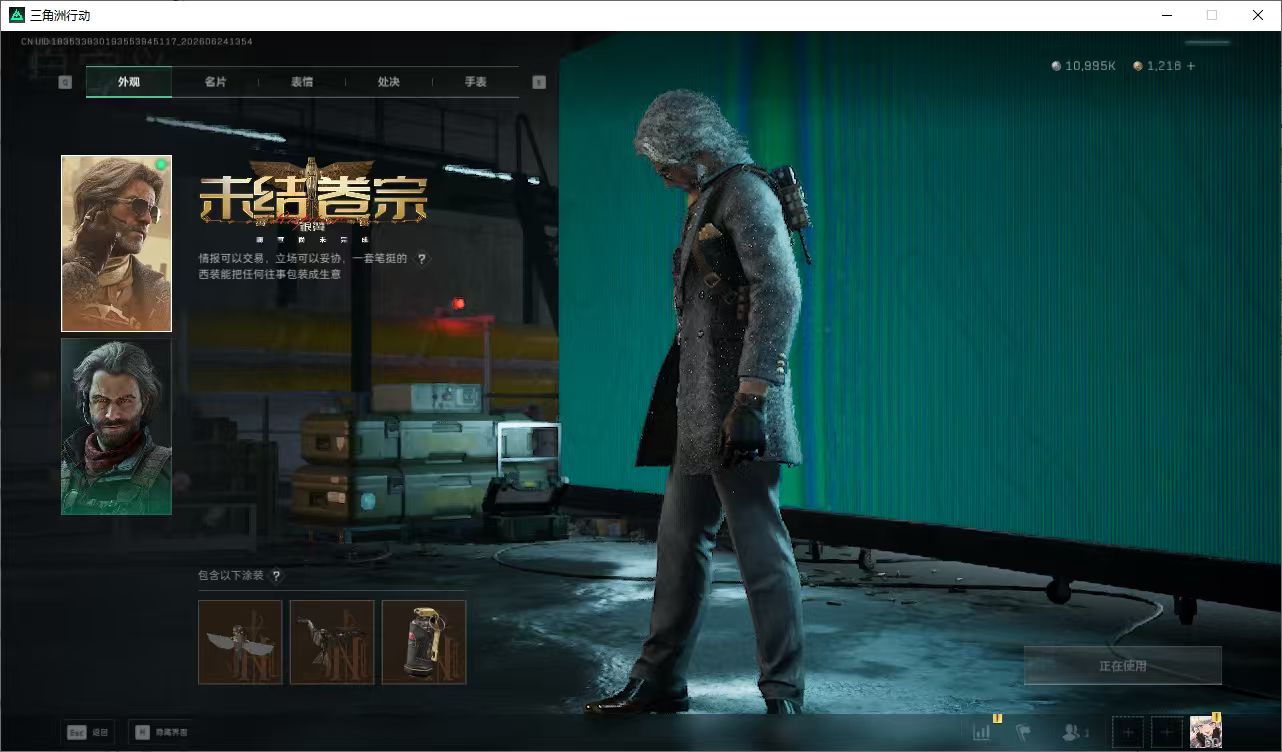Open the 名片 tab
1282x752 pixels.
[215, 82]
